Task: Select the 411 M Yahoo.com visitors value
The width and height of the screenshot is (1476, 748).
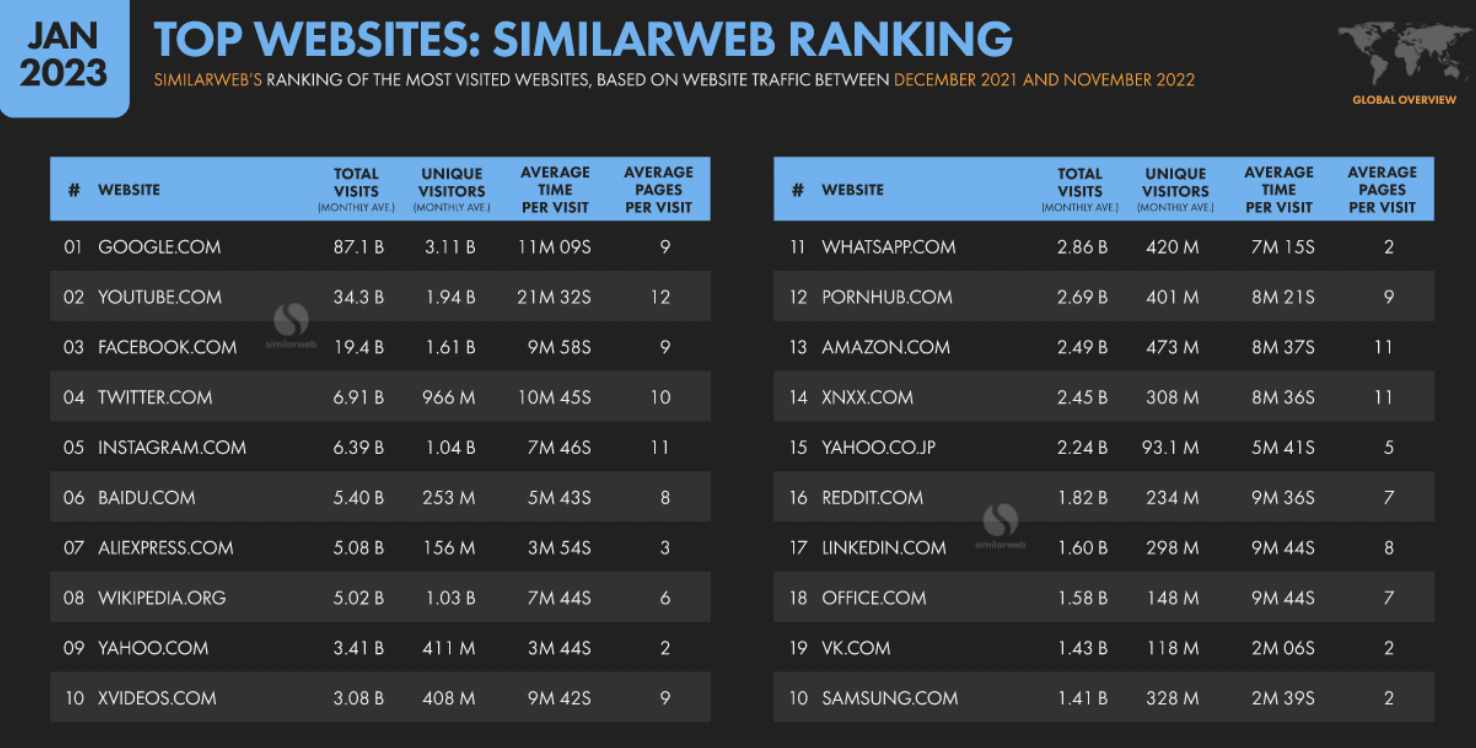Action: pos(450,647)
